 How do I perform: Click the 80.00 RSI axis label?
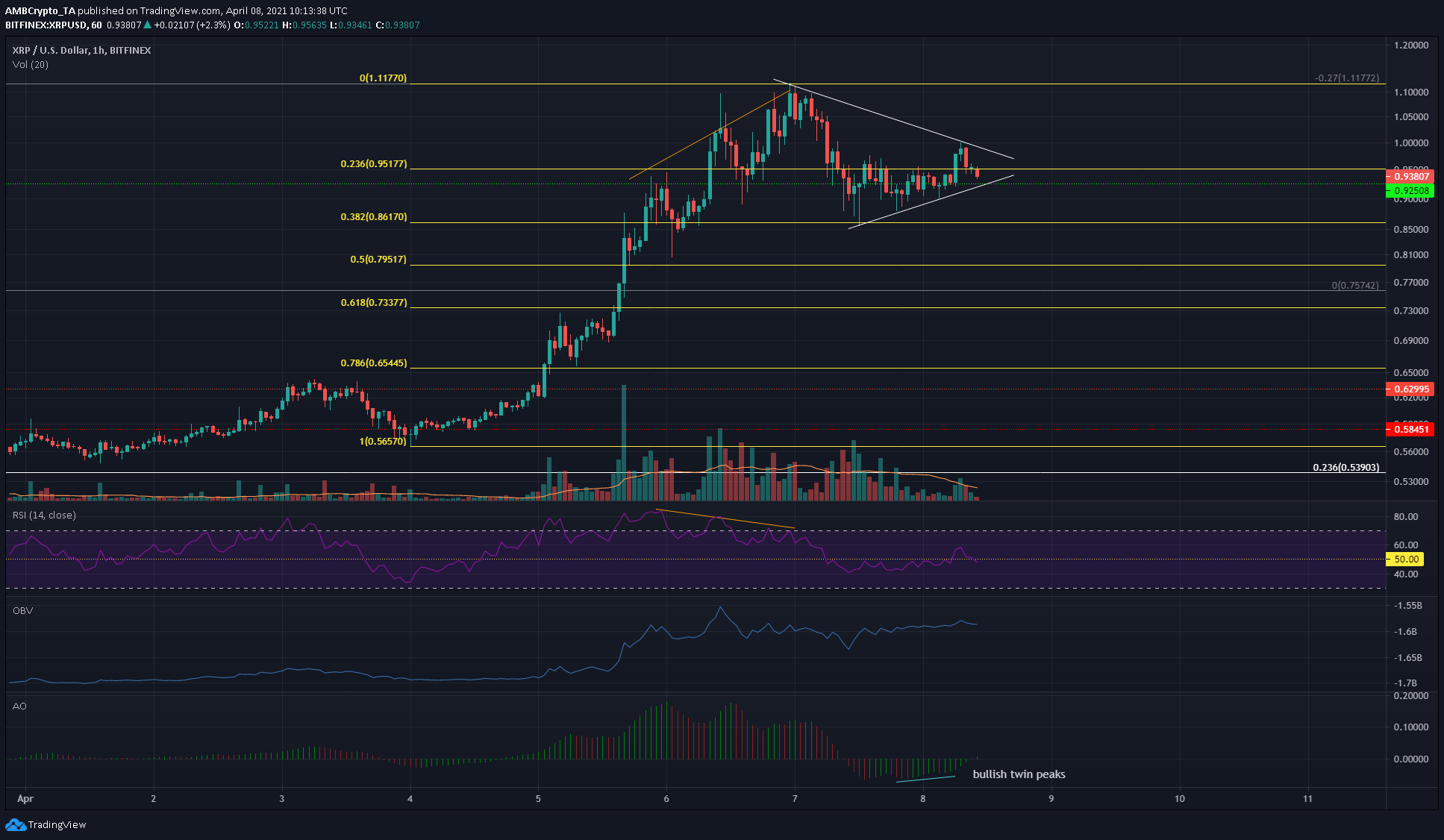(1406, 517)
